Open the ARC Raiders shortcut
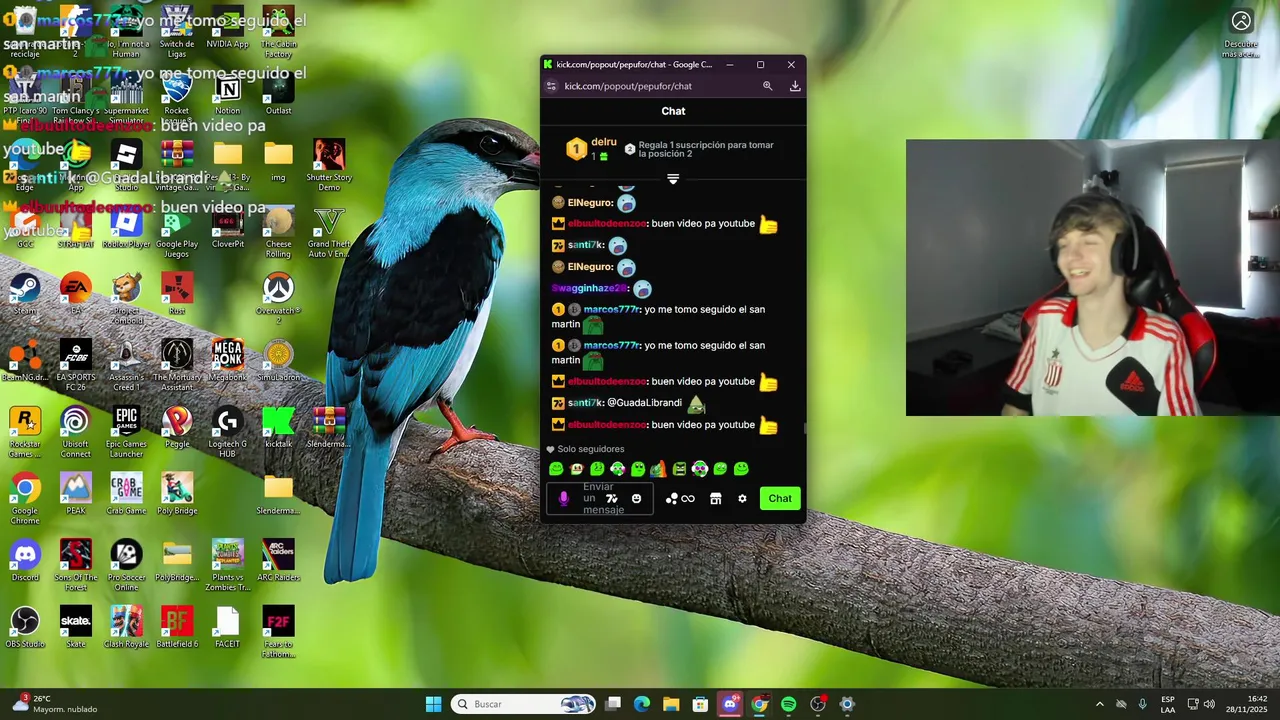This screenshot has height=720, width=1280. [x=278, y=560]
